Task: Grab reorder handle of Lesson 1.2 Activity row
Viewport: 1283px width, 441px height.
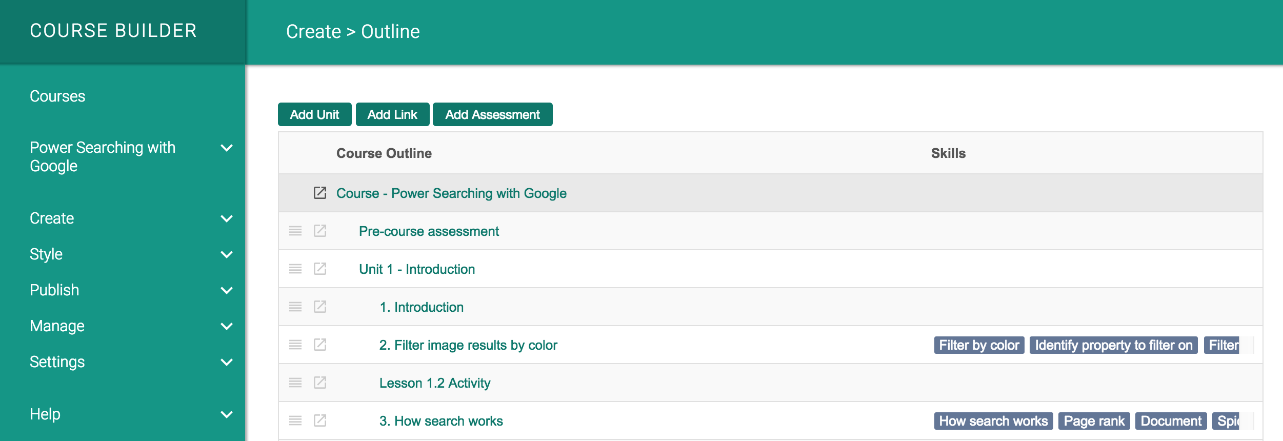Action: tap(295, 383)
